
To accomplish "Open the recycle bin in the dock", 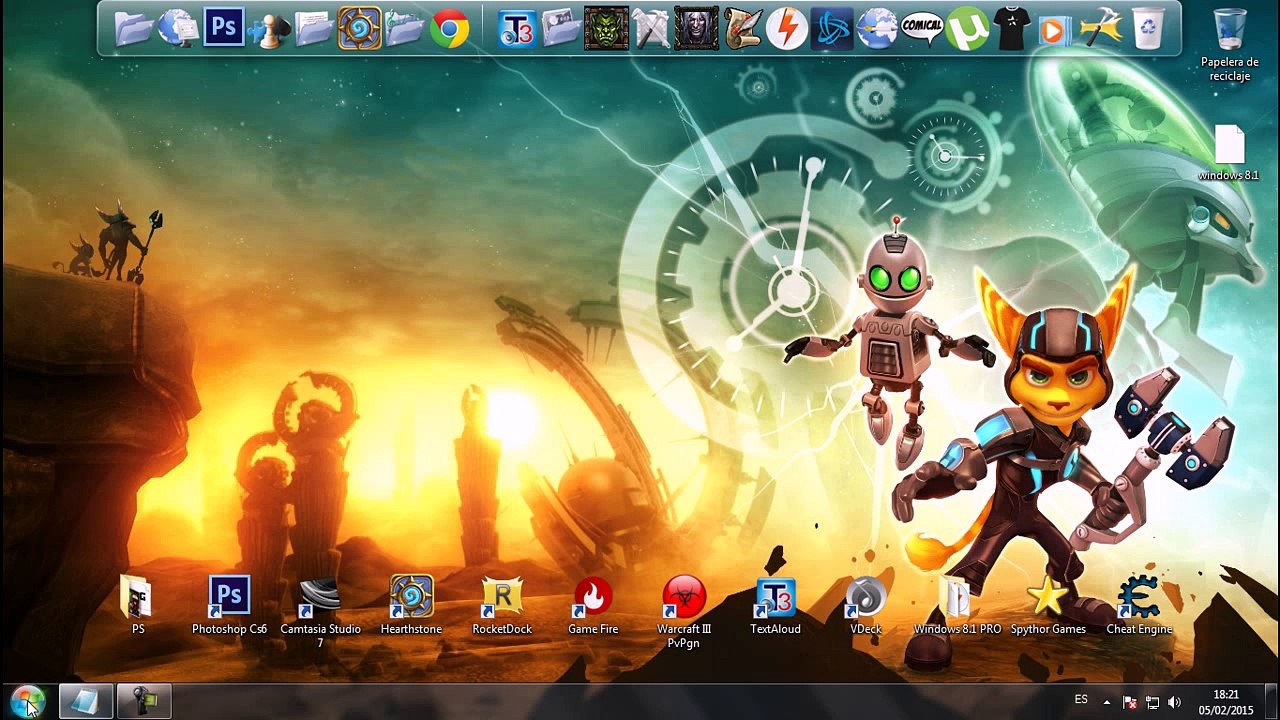I will 1148,28.
